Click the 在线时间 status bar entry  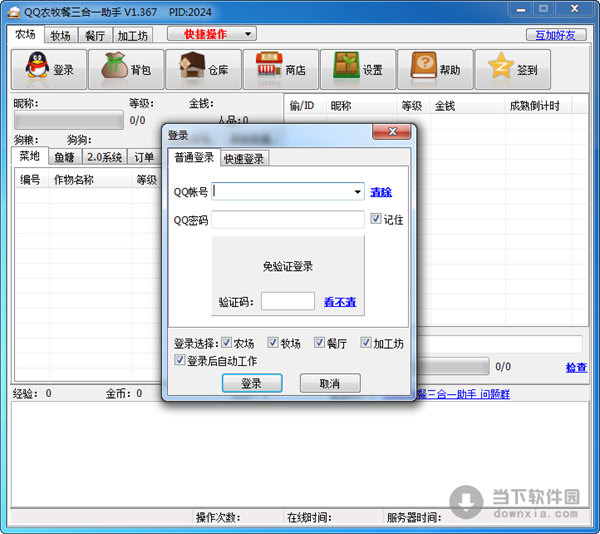click(309, 518)
